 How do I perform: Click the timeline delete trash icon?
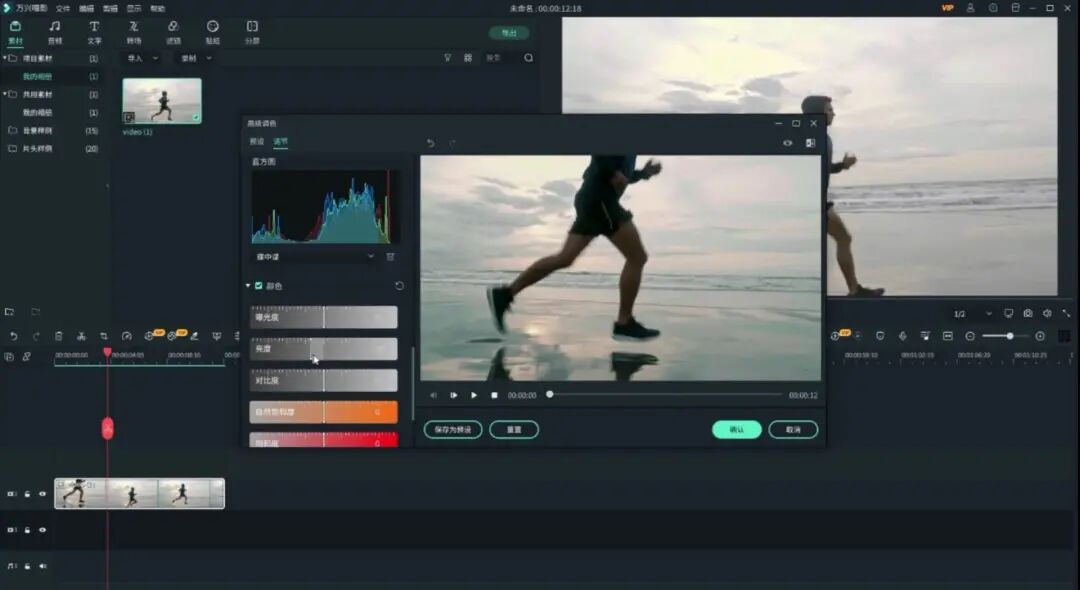click(x=59, y=336)
